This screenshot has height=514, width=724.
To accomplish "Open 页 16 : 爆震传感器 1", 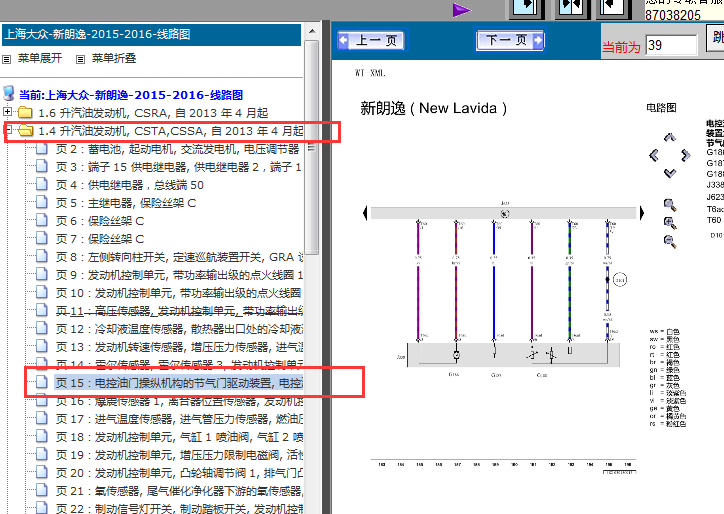I will click(x=179, y=401).
